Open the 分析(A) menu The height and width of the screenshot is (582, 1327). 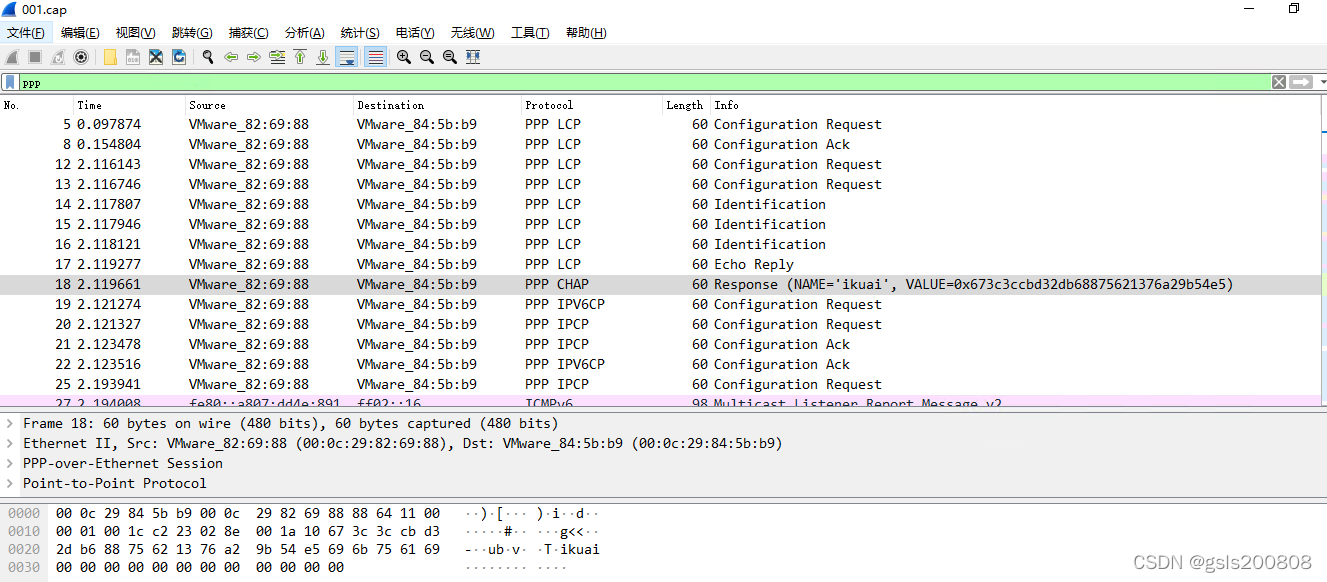tap(304, 33)
